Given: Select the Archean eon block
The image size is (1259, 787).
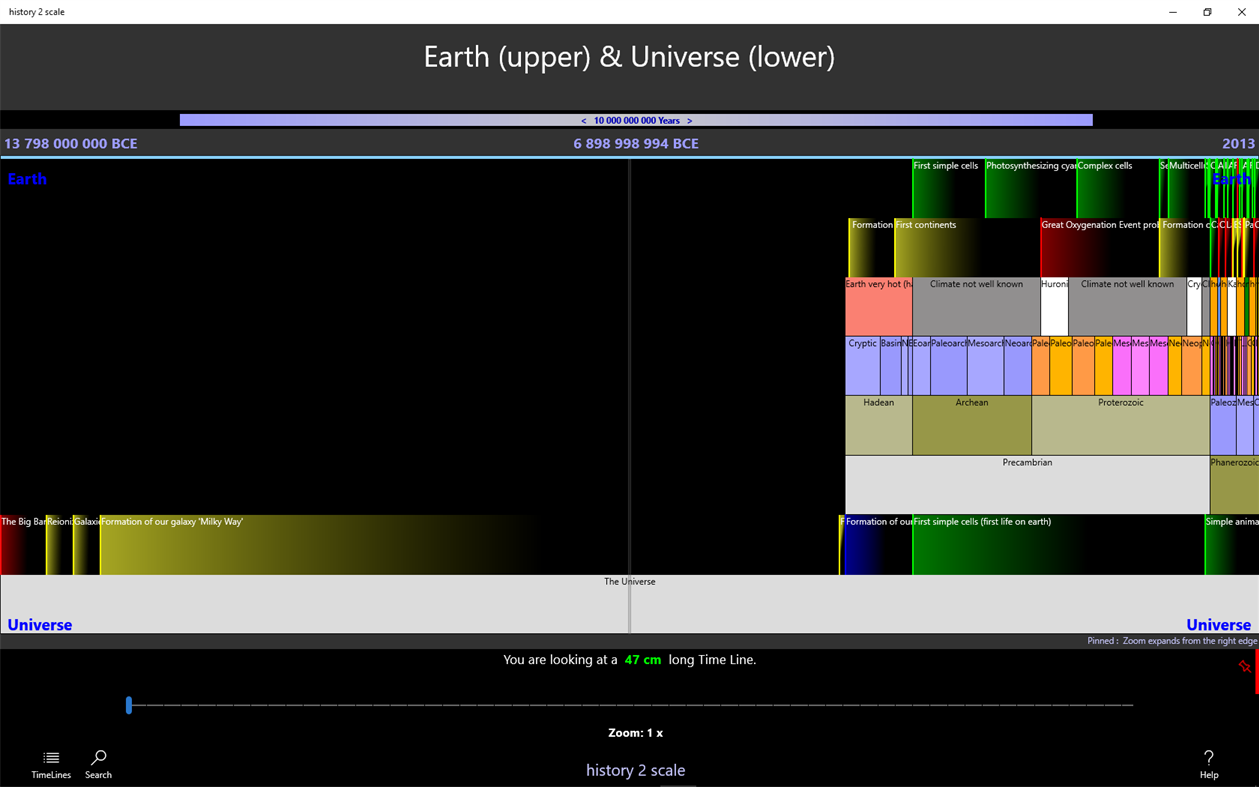Looking at the screenshot, I should [x=971, y=425].
